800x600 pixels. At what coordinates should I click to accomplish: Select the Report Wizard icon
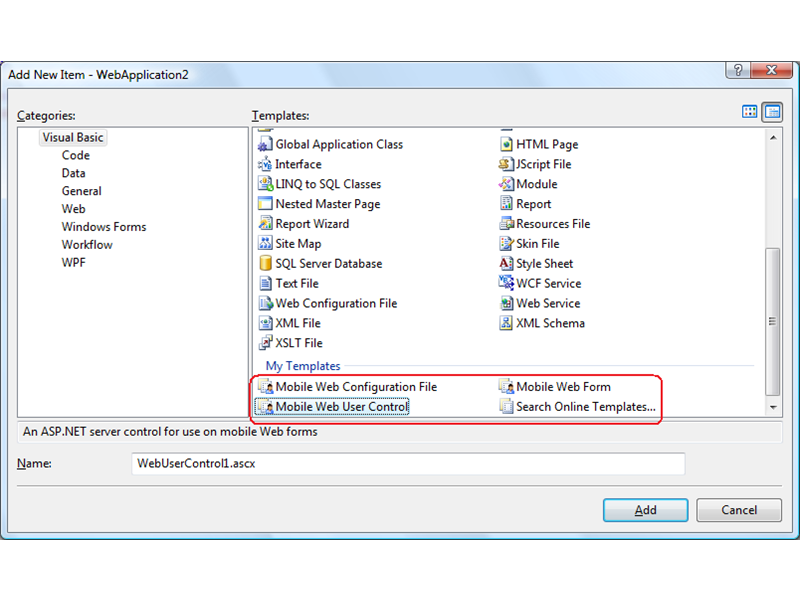265,224
